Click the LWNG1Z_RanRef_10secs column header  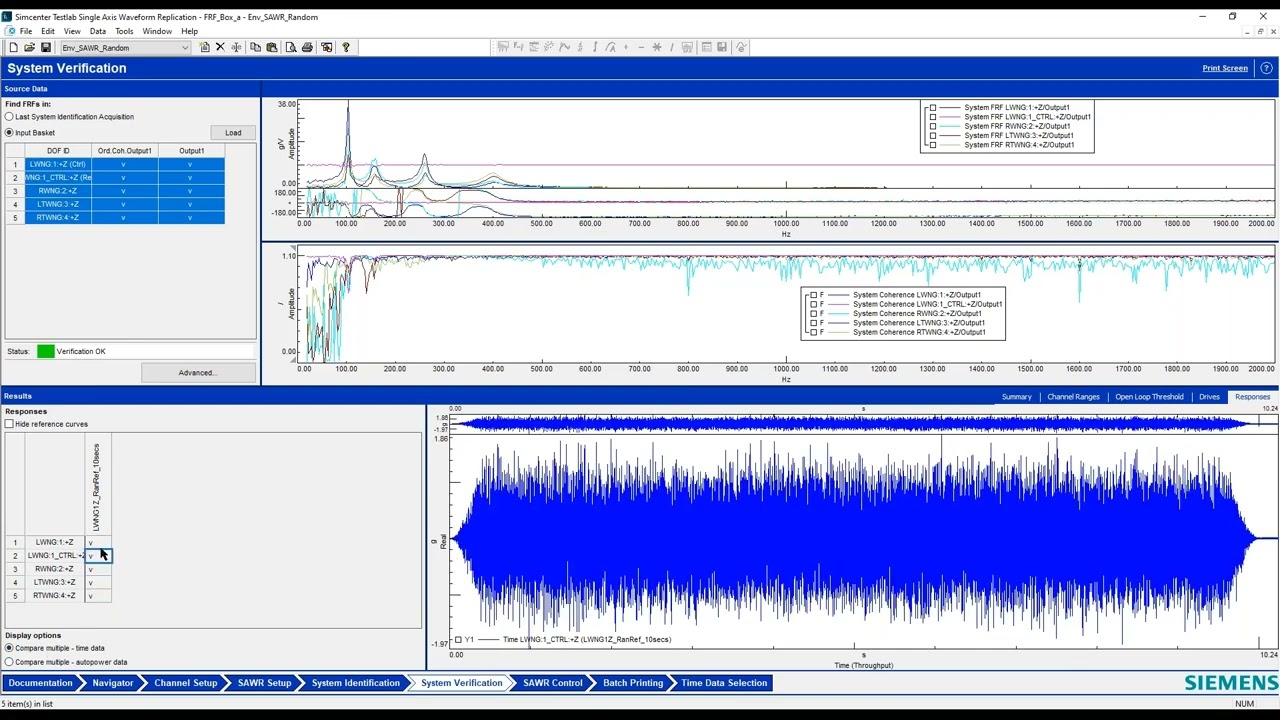tap(97, 486)
